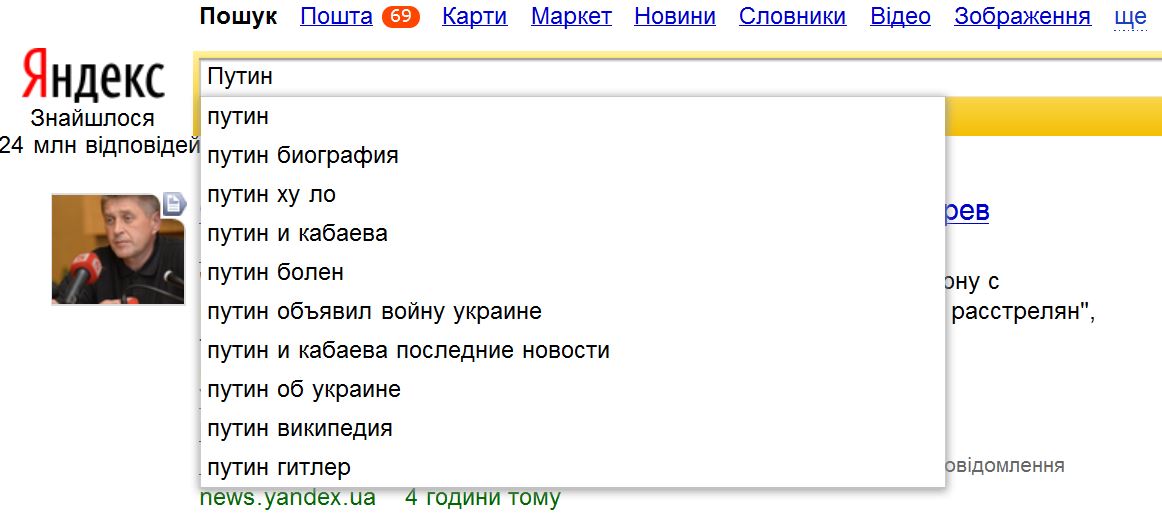1162x523 pixels.
Task: Switch to the Новини section
Action: [x=675, y=16]
